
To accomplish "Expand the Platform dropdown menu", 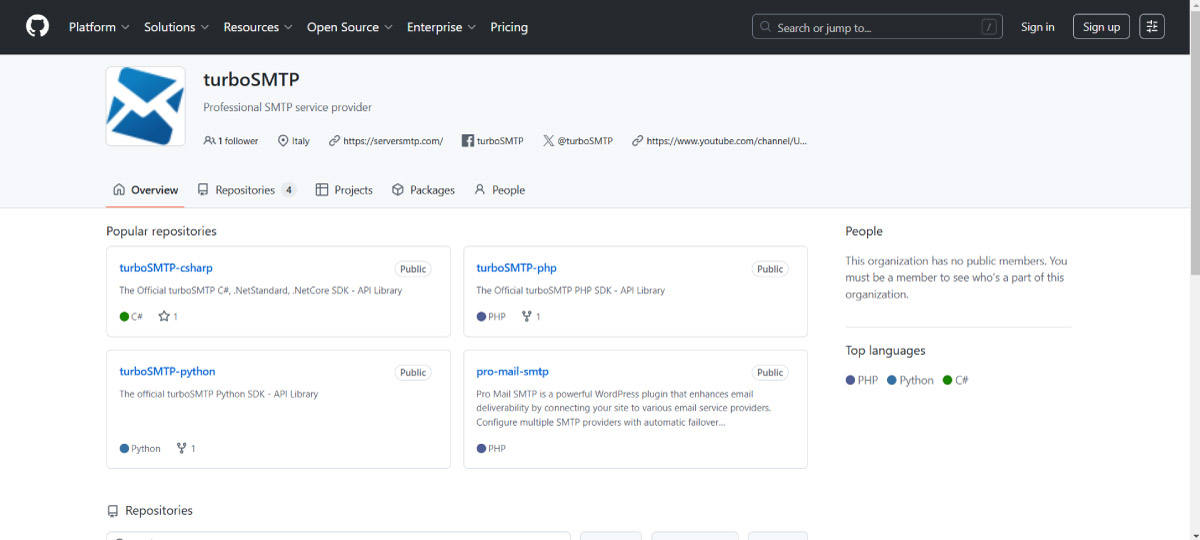I will pos(98,27).
